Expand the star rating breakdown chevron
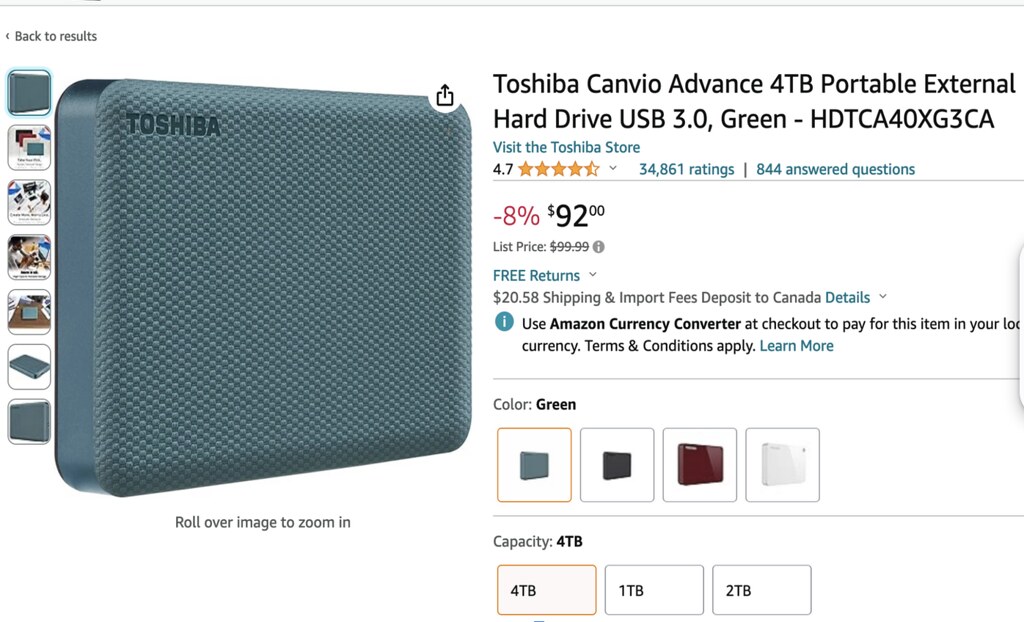 [613, 169]
